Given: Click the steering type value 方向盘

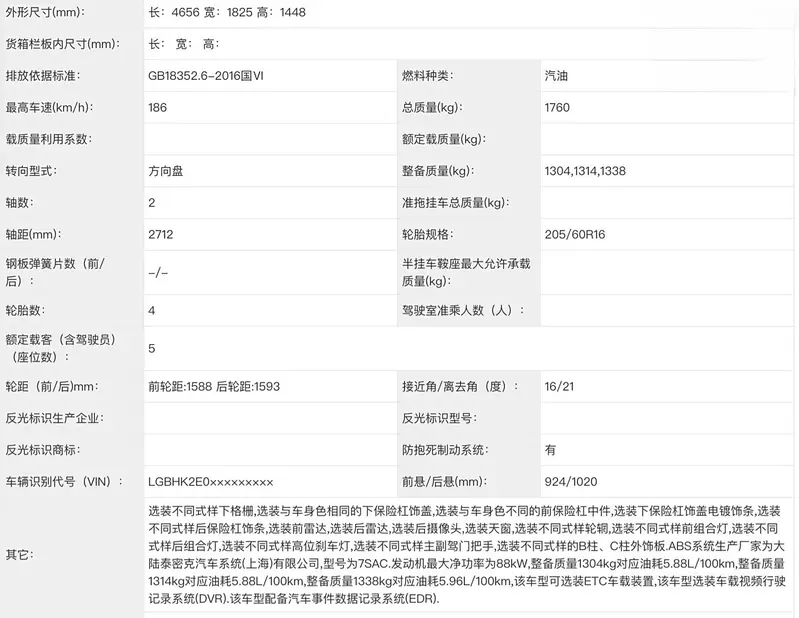Looking at the screenshot, I should 166,171.
